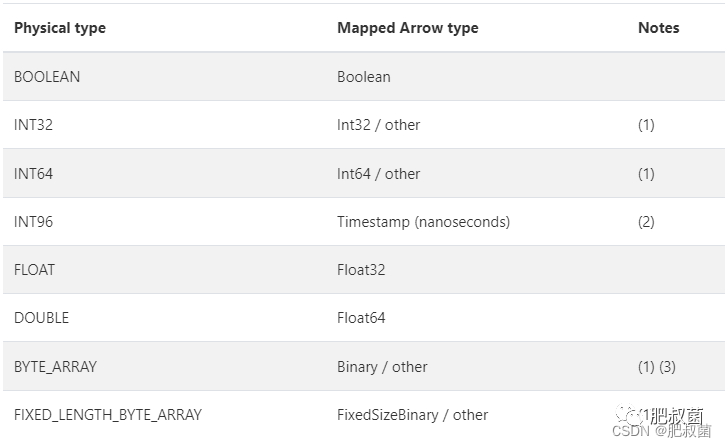Click note (2) in the INT96 row
727x448 pixels.
(x=646, y=222)
